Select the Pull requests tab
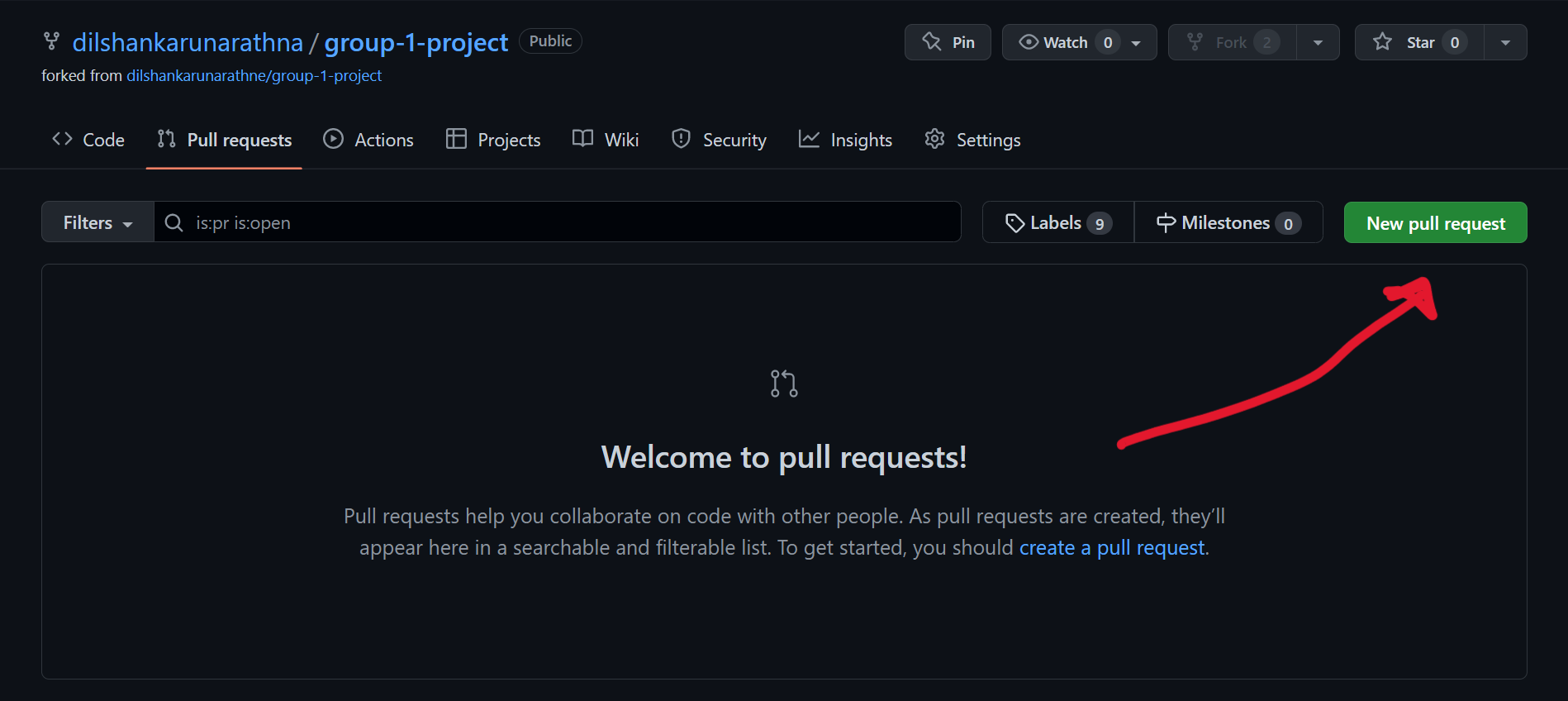The image size is (1568, 701). pyautogui.click(x=224, y=140)
